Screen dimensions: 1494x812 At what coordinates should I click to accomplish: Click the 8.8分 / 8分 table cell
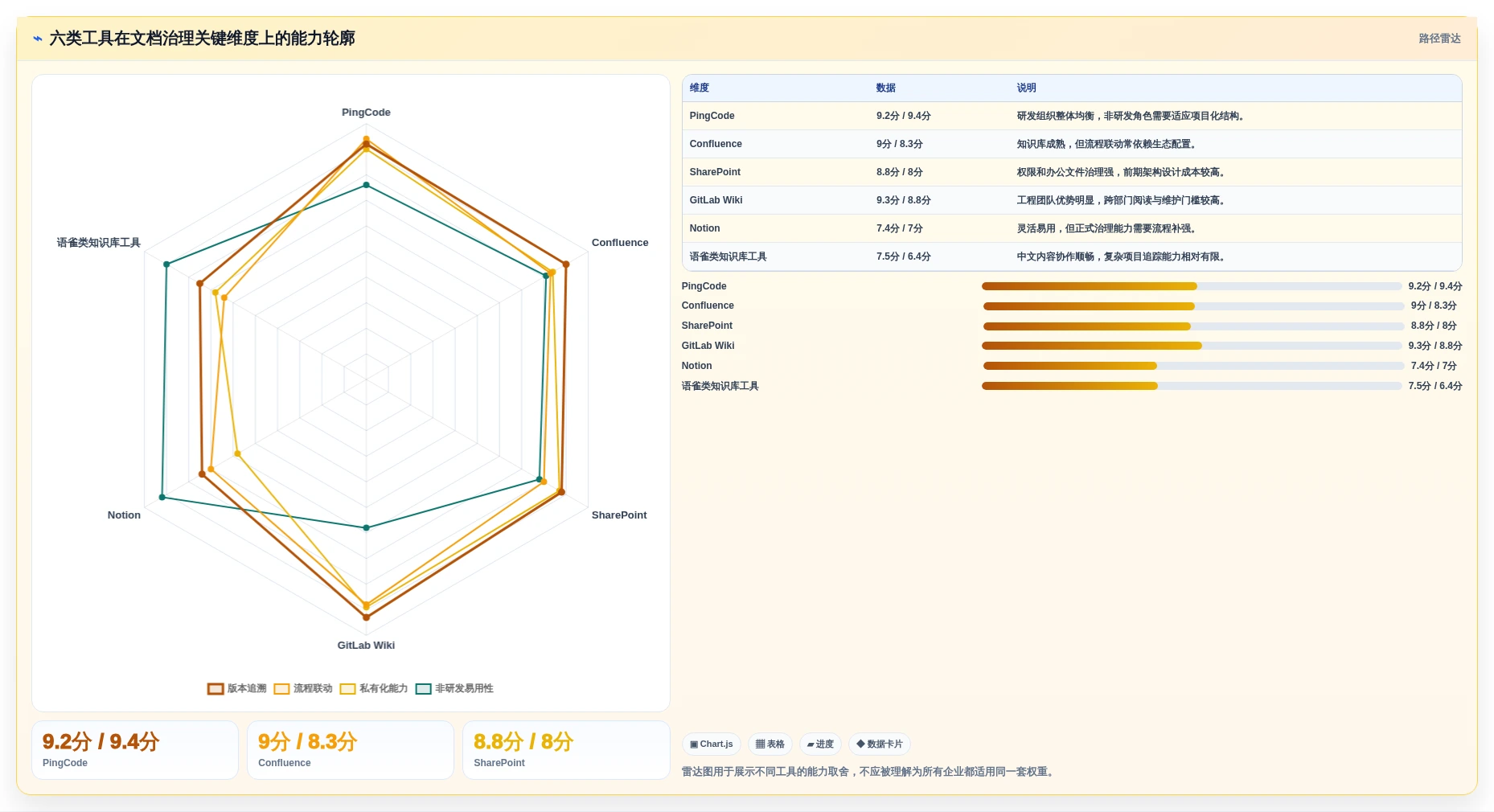coord(900,172)
